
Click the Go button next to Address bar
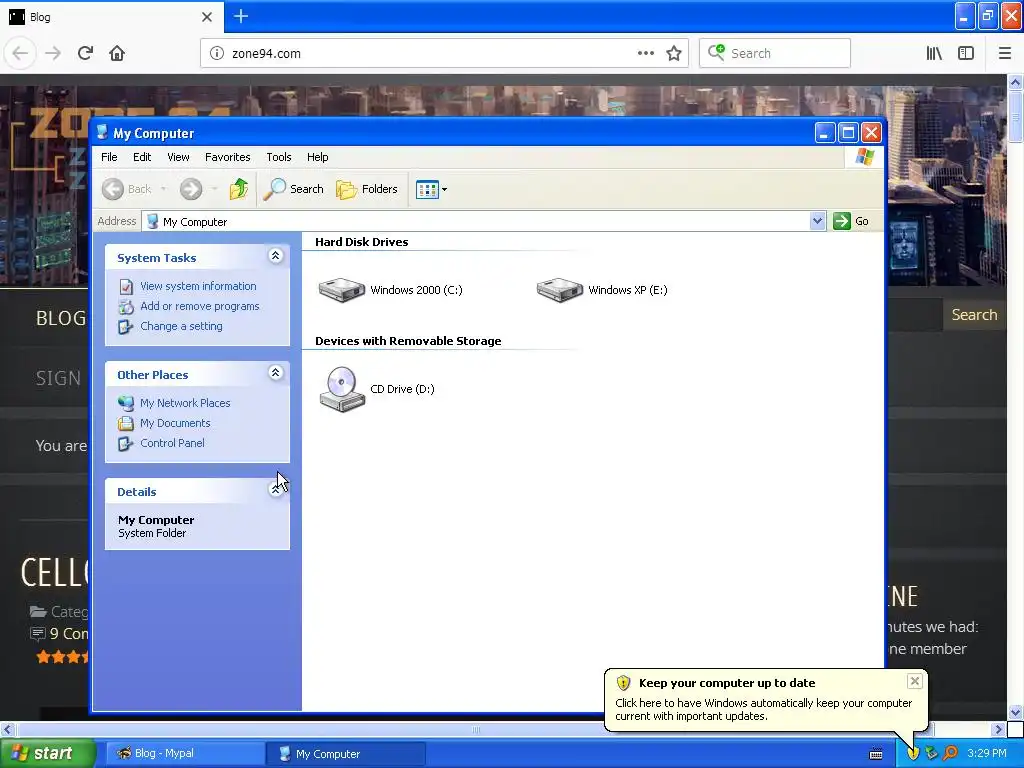[851, 221]
